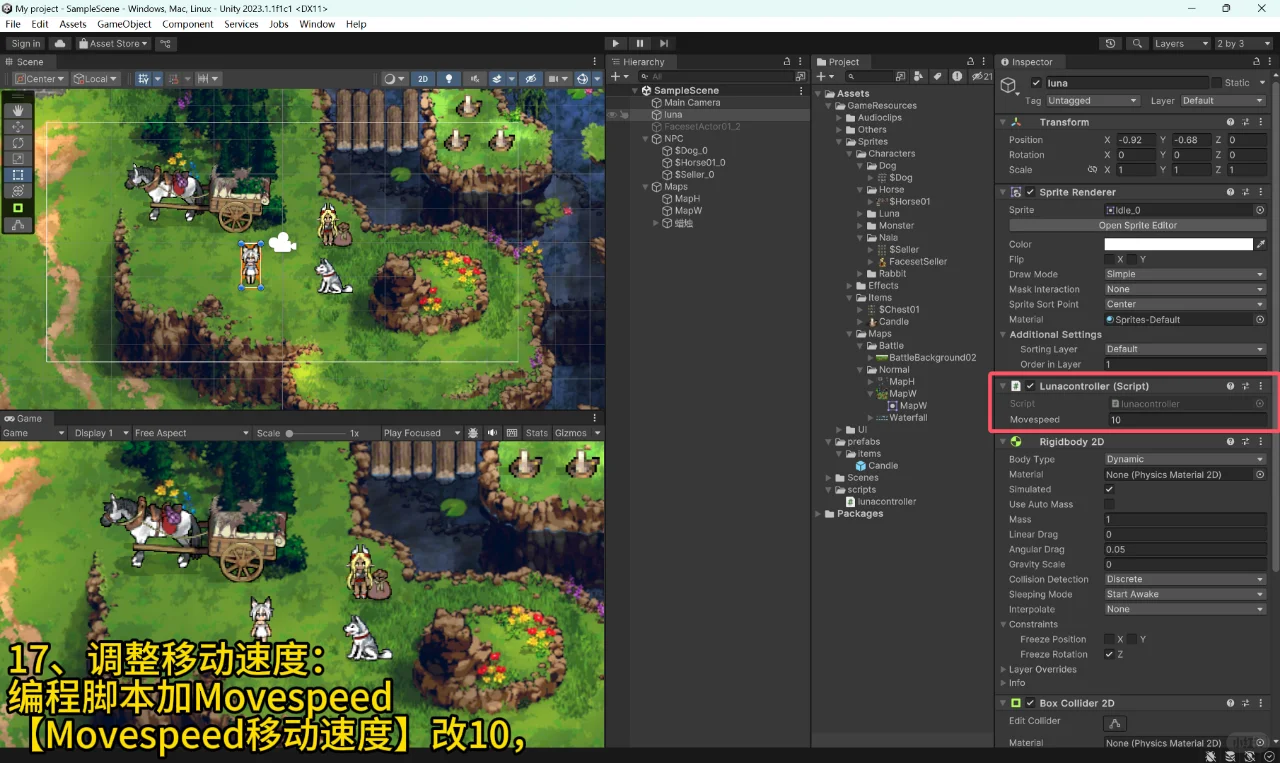The image size is (1280, 763).
Task: Toggle 2D mode in Scene view
Action: click(423, 79)
